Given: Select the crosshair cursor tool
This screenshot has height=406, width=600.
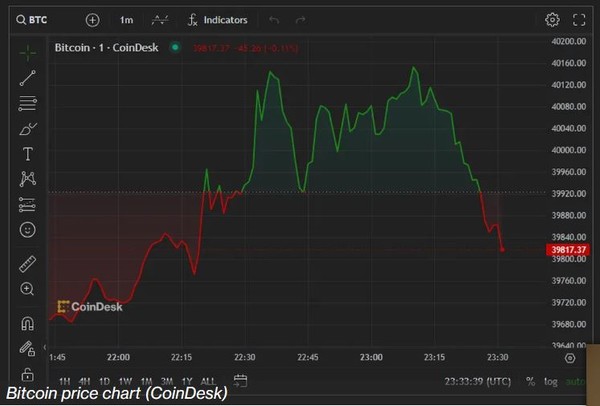Looking at the screenshot, I should coord(27,51).
